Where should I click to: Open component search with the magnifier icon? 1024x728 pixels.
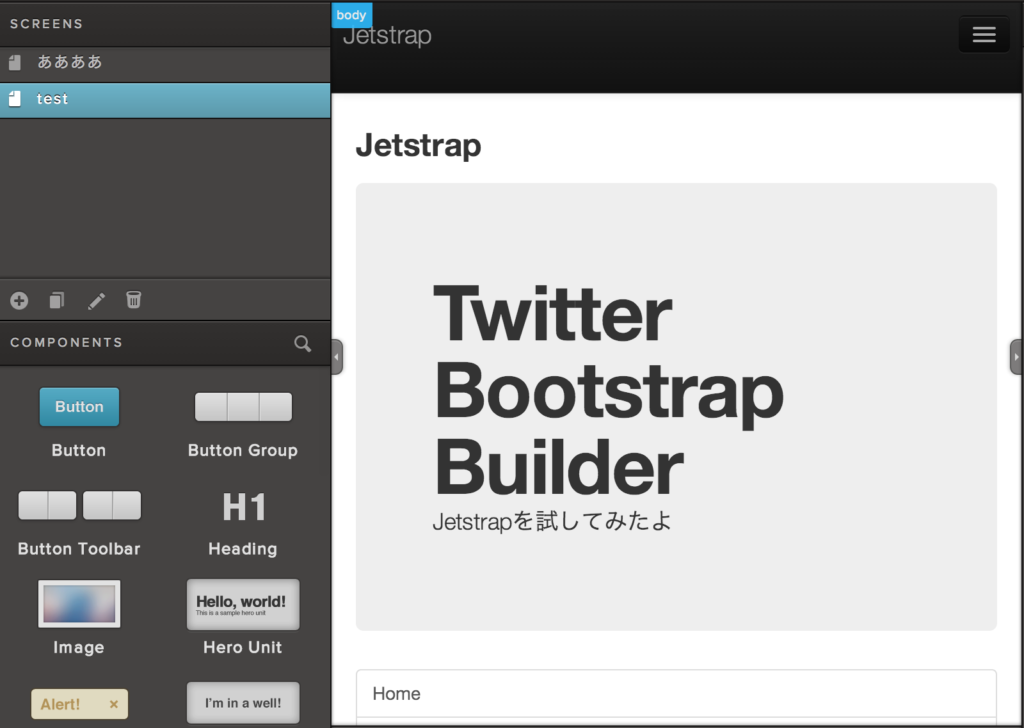pos(303,343)
